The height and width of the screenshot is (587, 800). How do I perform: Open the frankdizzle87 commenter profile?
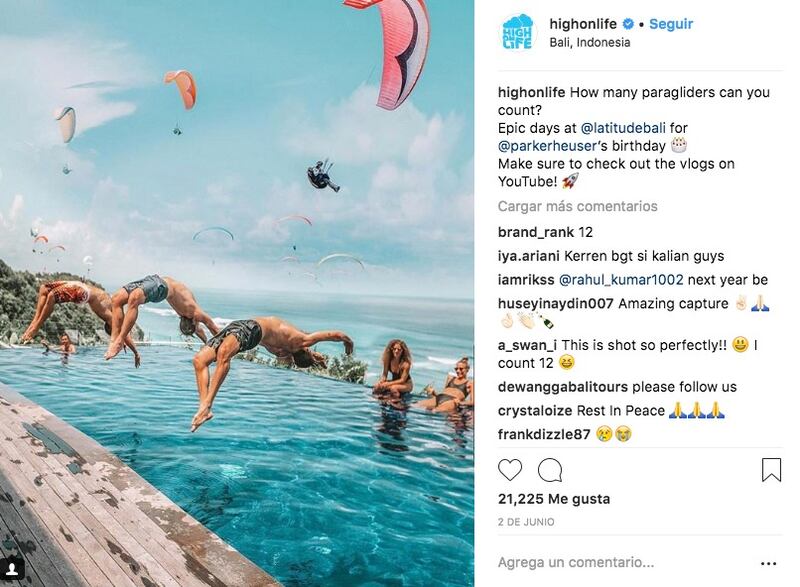(x=544, y=435)
